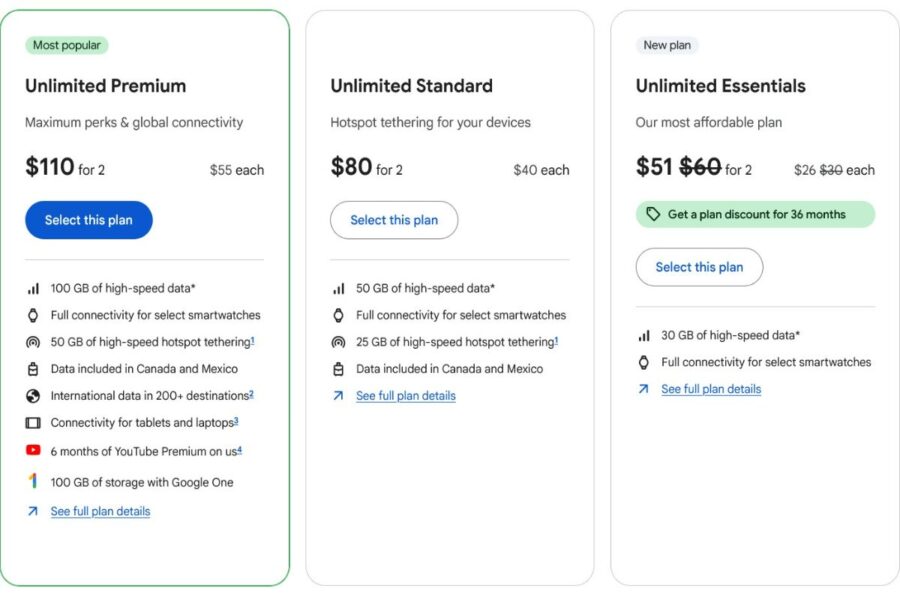Select the Unlimited Essentials plan
900x600 pixels.
pyautogui.click(x=699, y=267)
